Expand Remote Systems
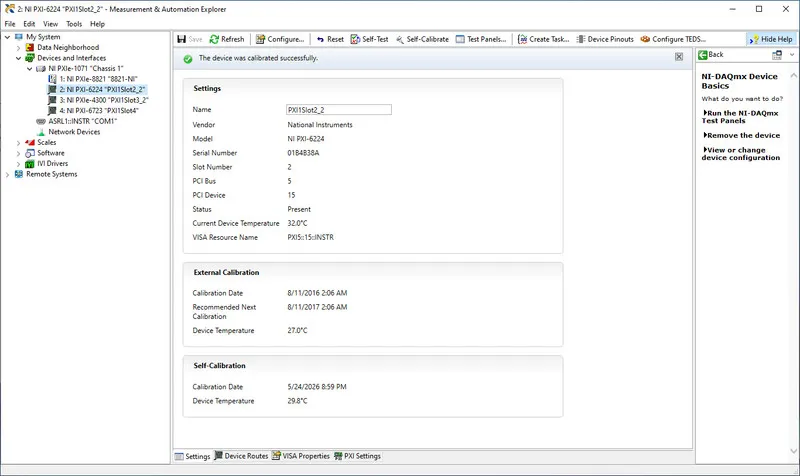 (x=8, y=174)
